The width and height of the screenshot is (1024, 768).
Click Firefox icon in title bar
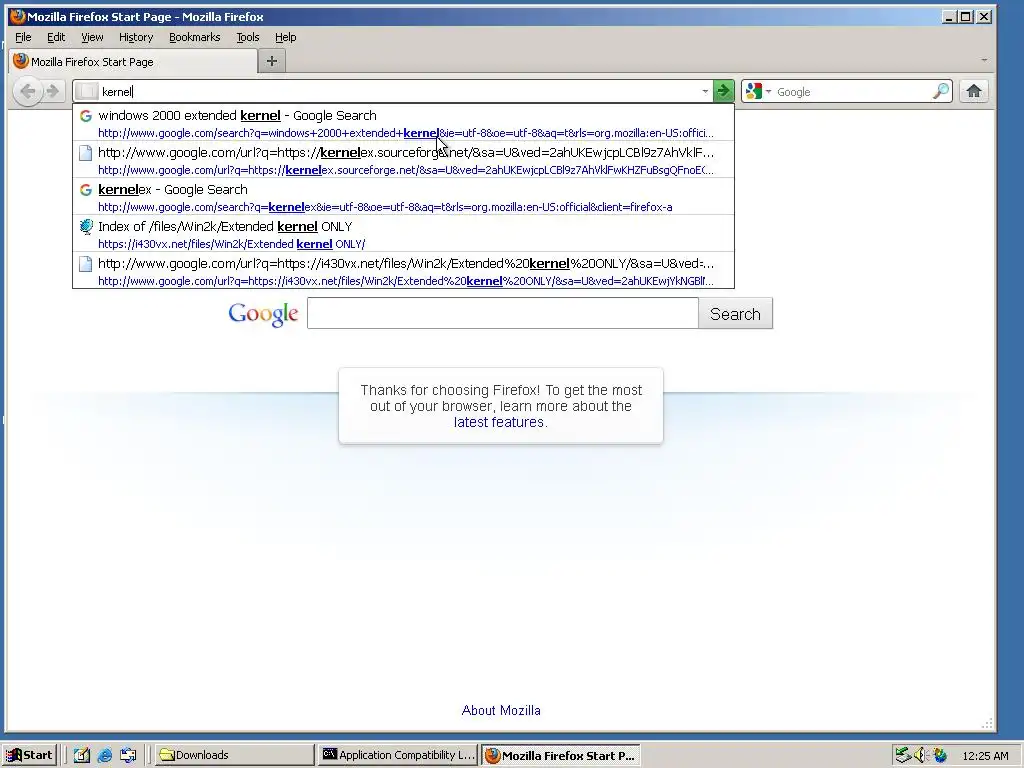[x=18, y=16]
